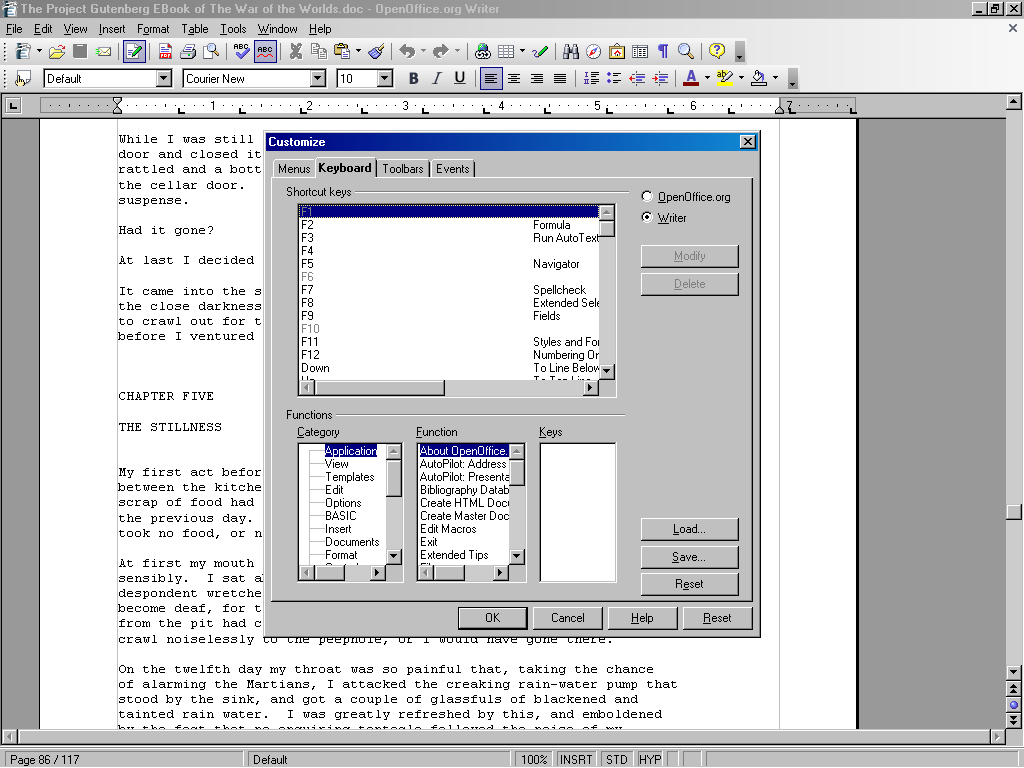This screenshot has height=768, width=1024.
Task: Click the Justified alignment icon
Action: click(x=560, y=78)
